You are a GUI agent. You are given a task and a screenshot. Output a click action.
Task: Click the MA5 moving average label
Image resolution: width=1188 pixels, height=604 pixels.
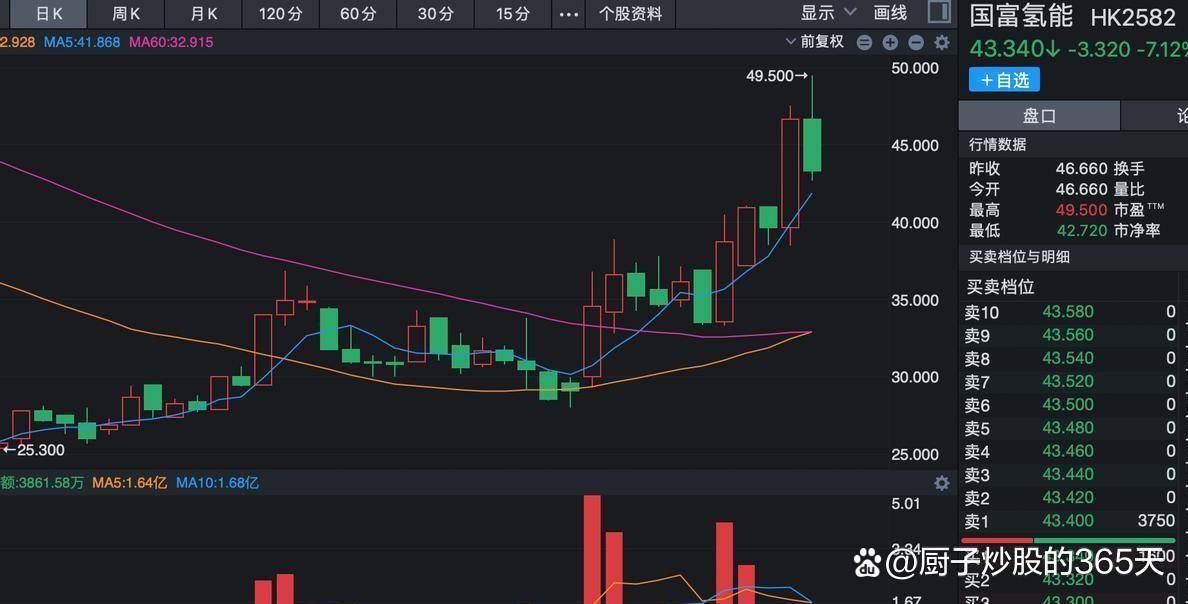click(x=82, y=42)
